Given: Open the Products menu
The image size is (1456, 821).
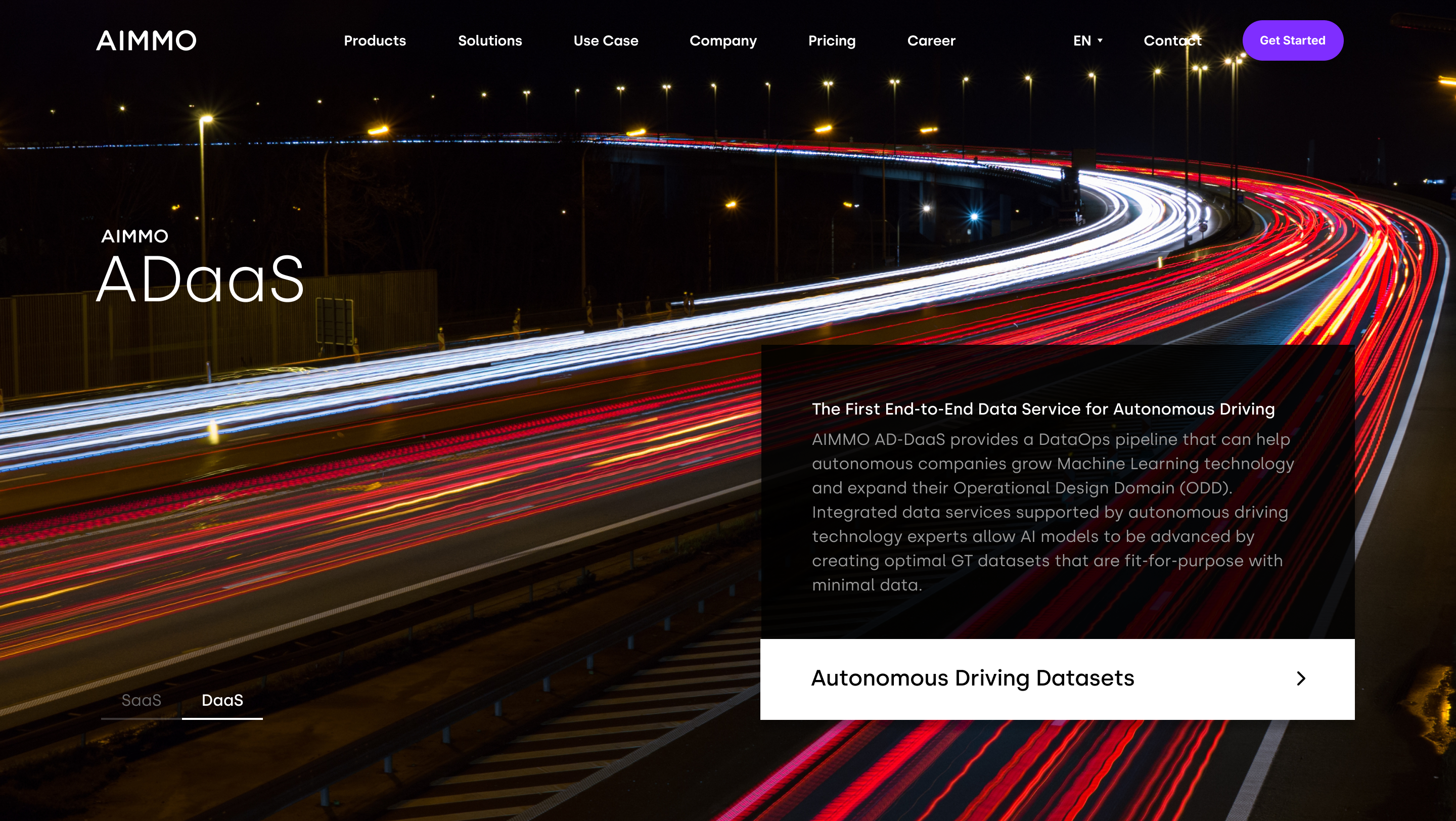Looking at the screenshot, I should click(375, 40).
